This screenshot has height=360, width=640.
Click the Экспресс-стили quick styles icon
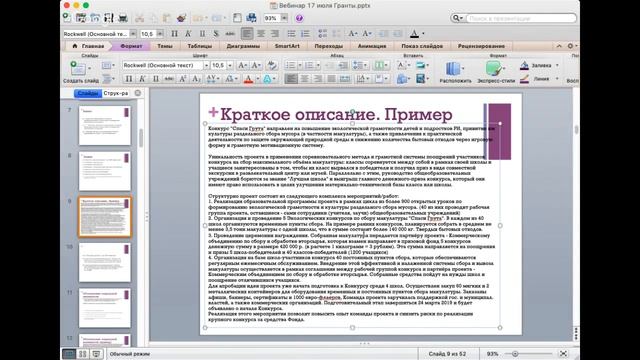tap(493, 68)
